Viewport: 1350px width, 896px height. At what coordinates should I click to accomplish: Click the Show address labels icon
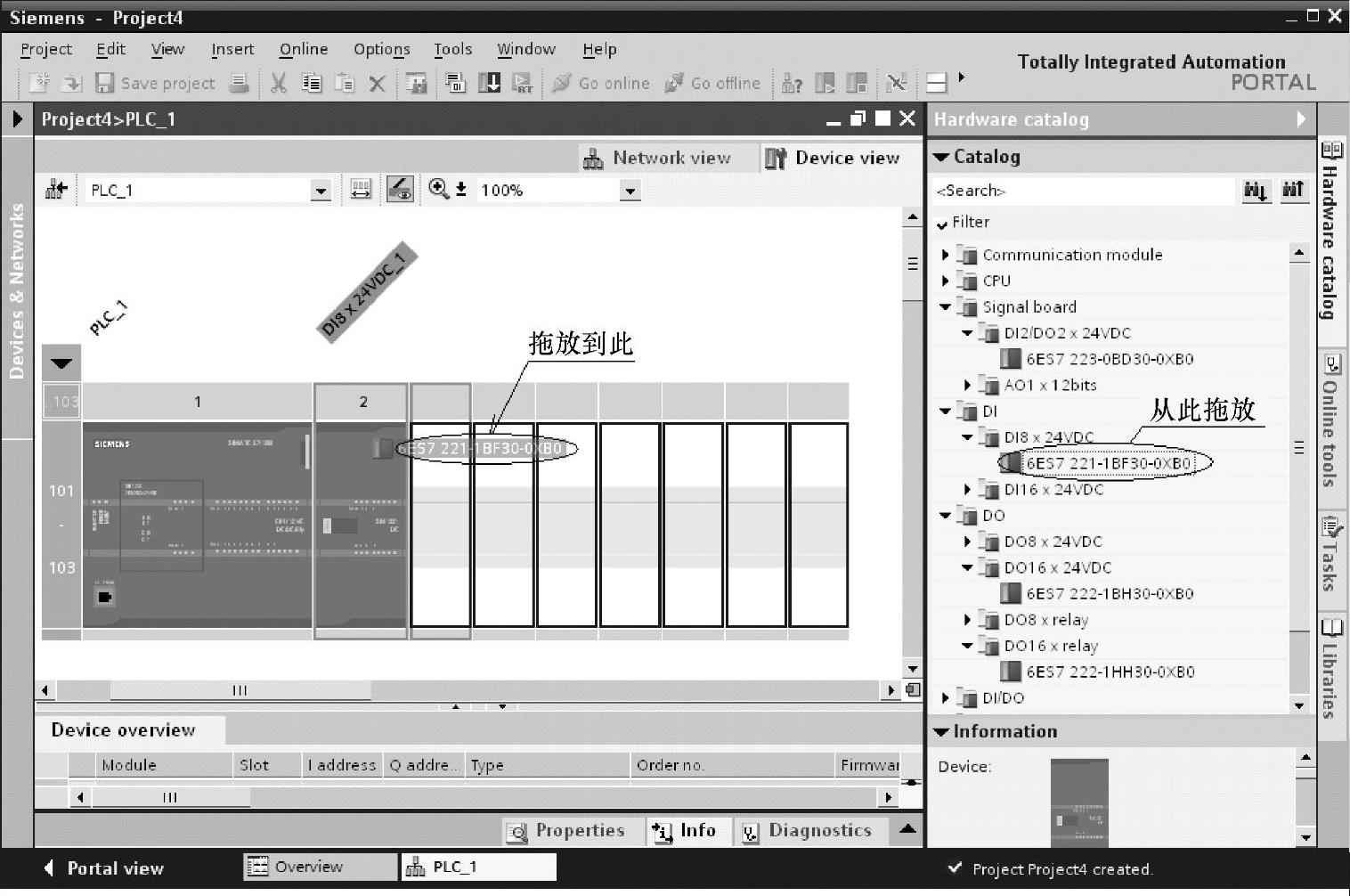tap(360, 190)
